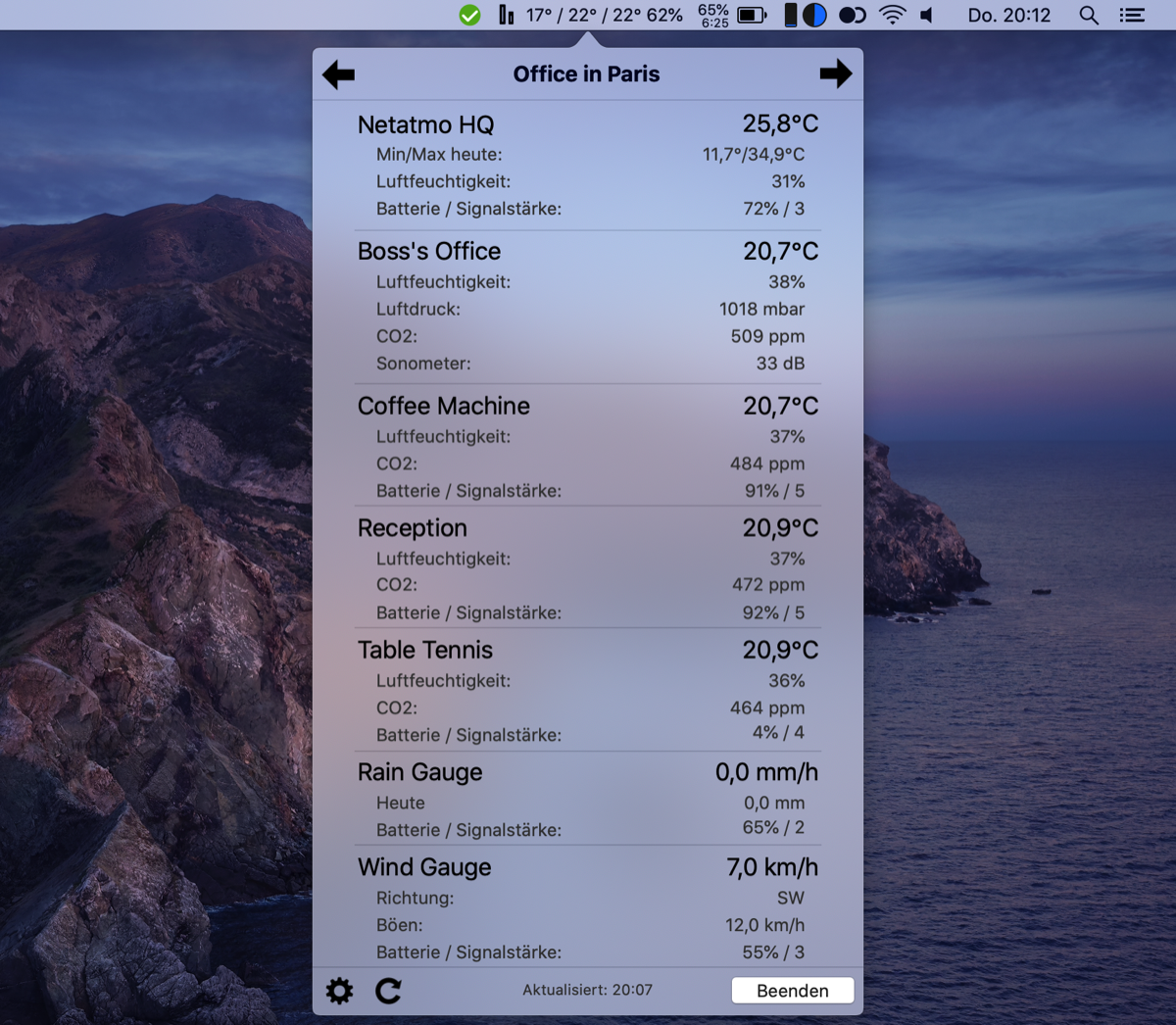Screen dimensions: 1176x1025
Task: Go to the previous station with the left arrow
Action: pos(338,74)
